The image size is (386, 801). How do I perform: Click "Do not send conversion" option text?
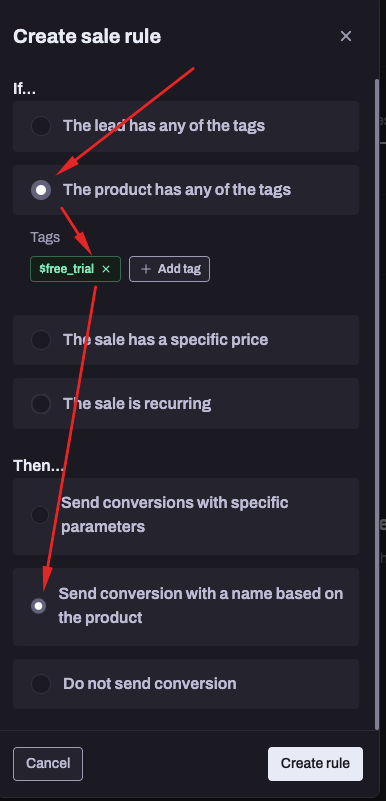pyautogui.click(x=150, y=684)
